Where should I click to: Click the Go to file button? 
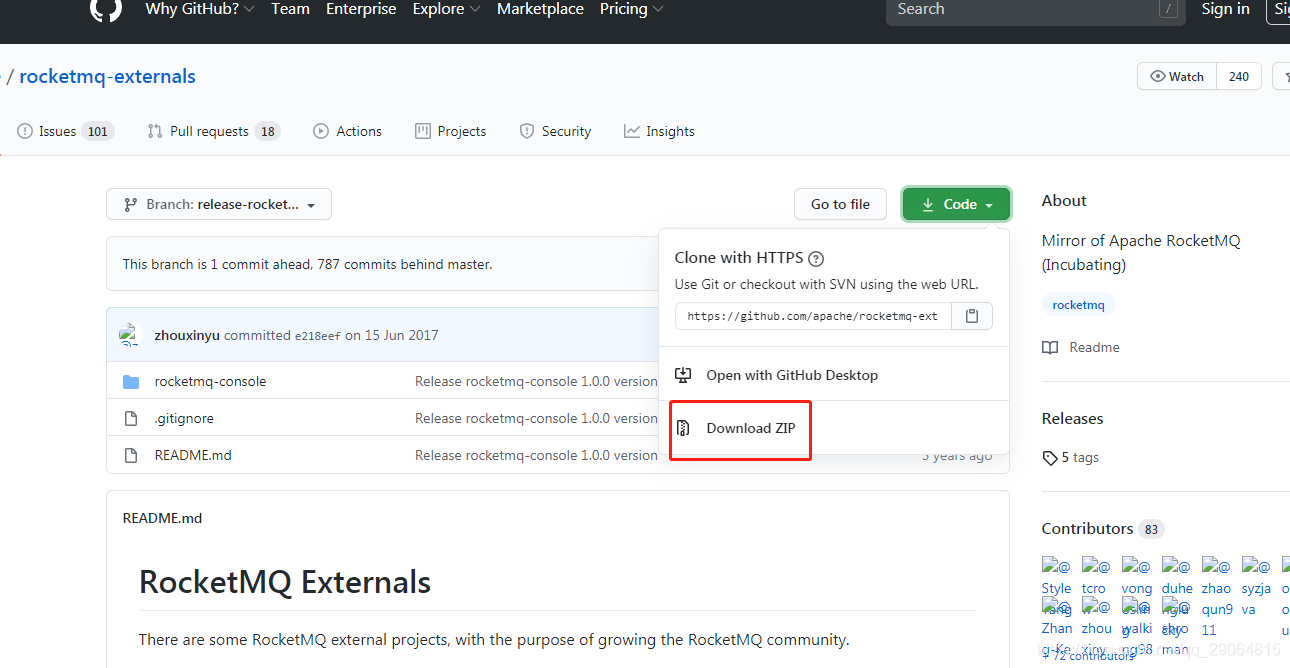pos(840,204)
